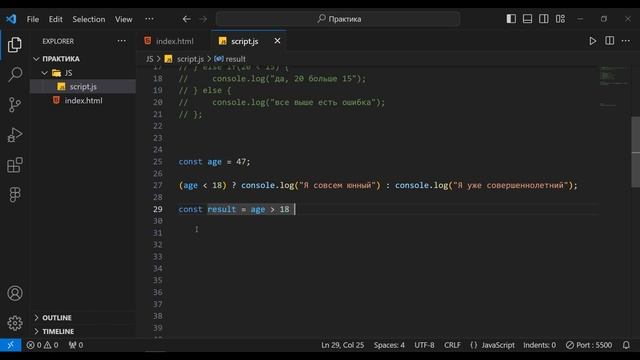Split the editor to the right
640x360 pixels.
coord(609,41)
